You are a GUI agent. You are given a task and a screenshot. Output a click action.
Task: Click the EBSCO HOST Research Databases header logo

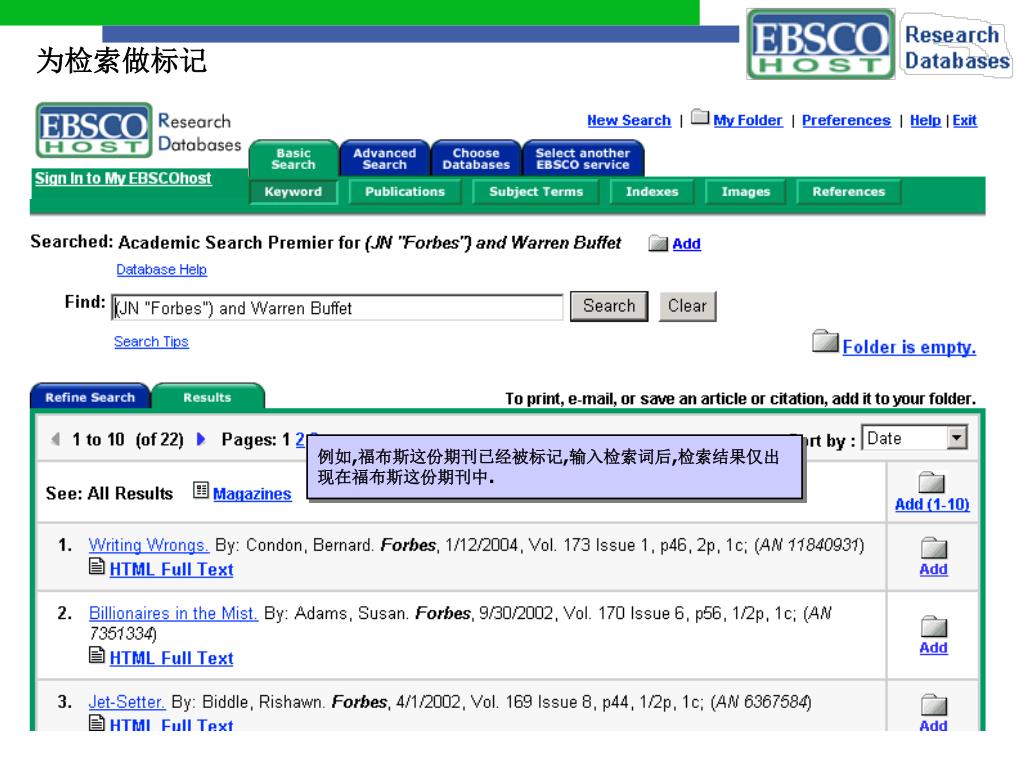pyautogui.click(x=879, y=44)
